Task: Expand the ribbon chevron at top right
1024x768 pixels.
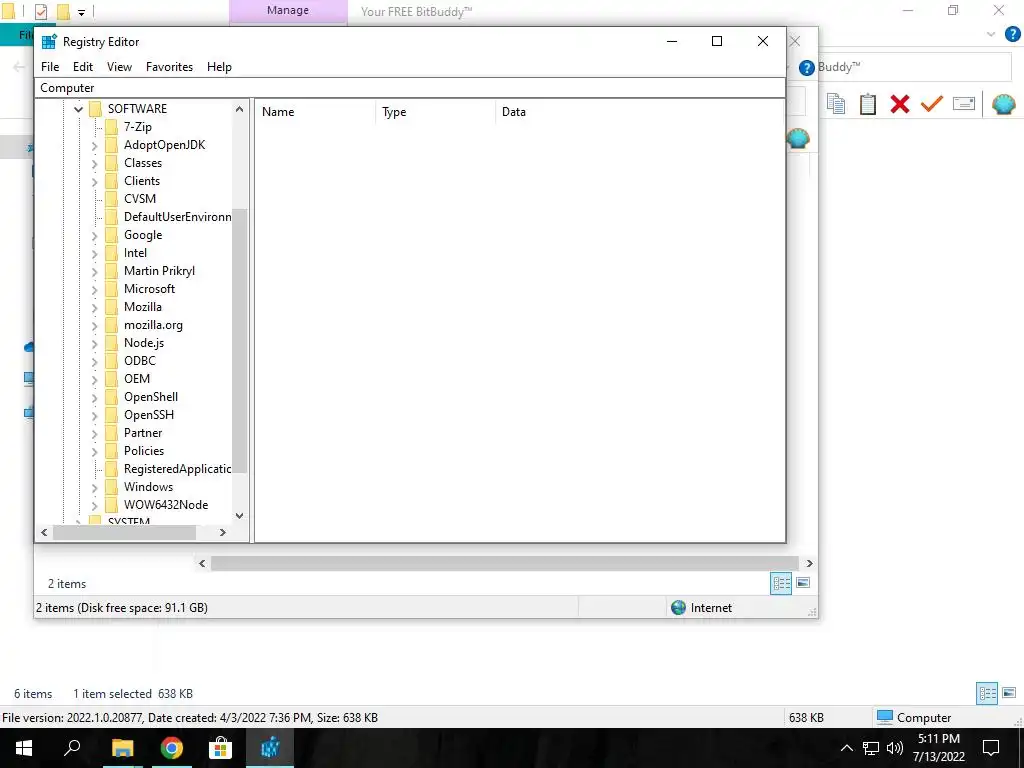Action: [x=991, y=34]
